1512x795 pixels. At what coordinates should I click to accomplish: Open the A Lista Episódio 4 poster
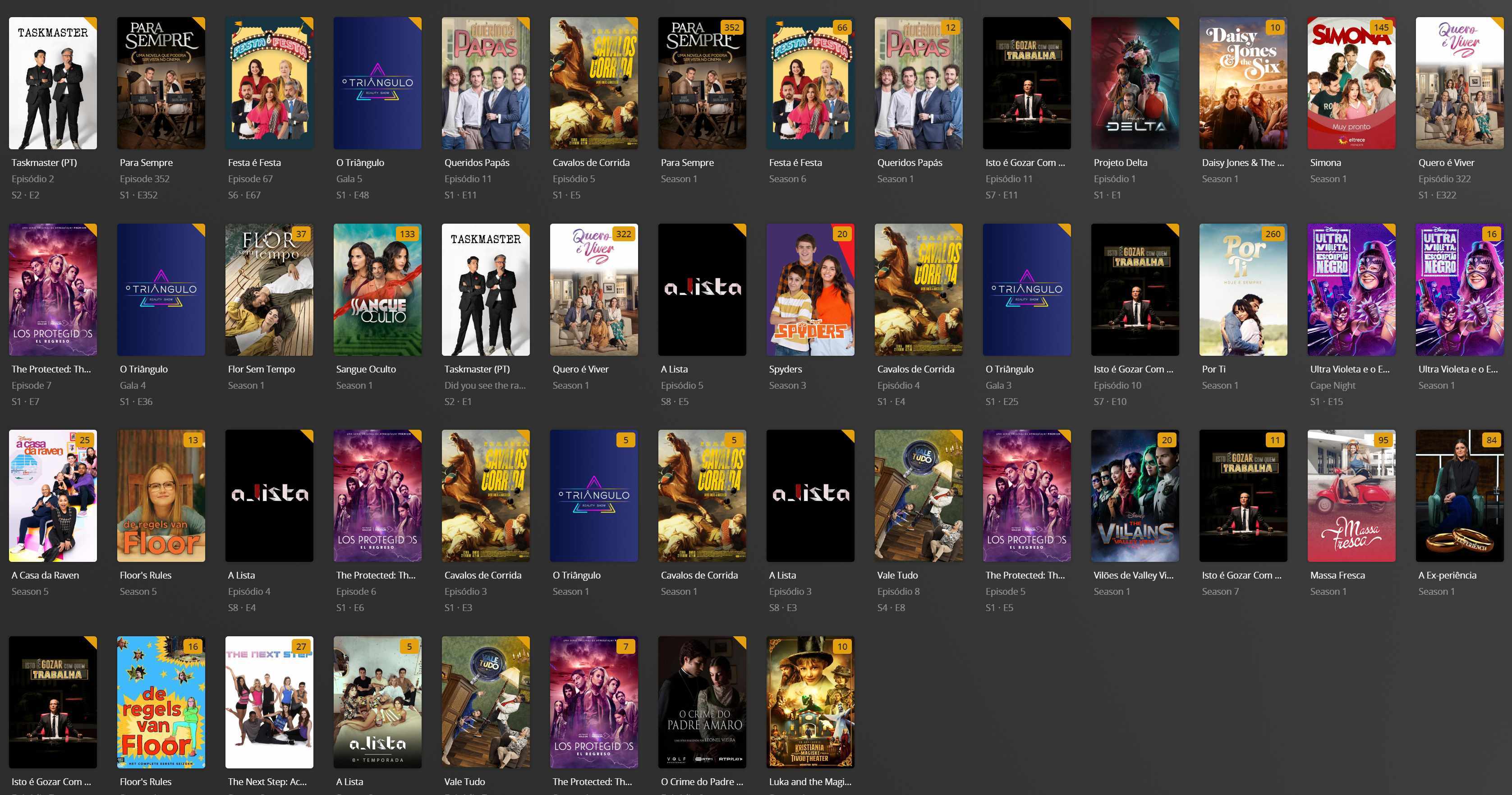(x=269, y=496)
